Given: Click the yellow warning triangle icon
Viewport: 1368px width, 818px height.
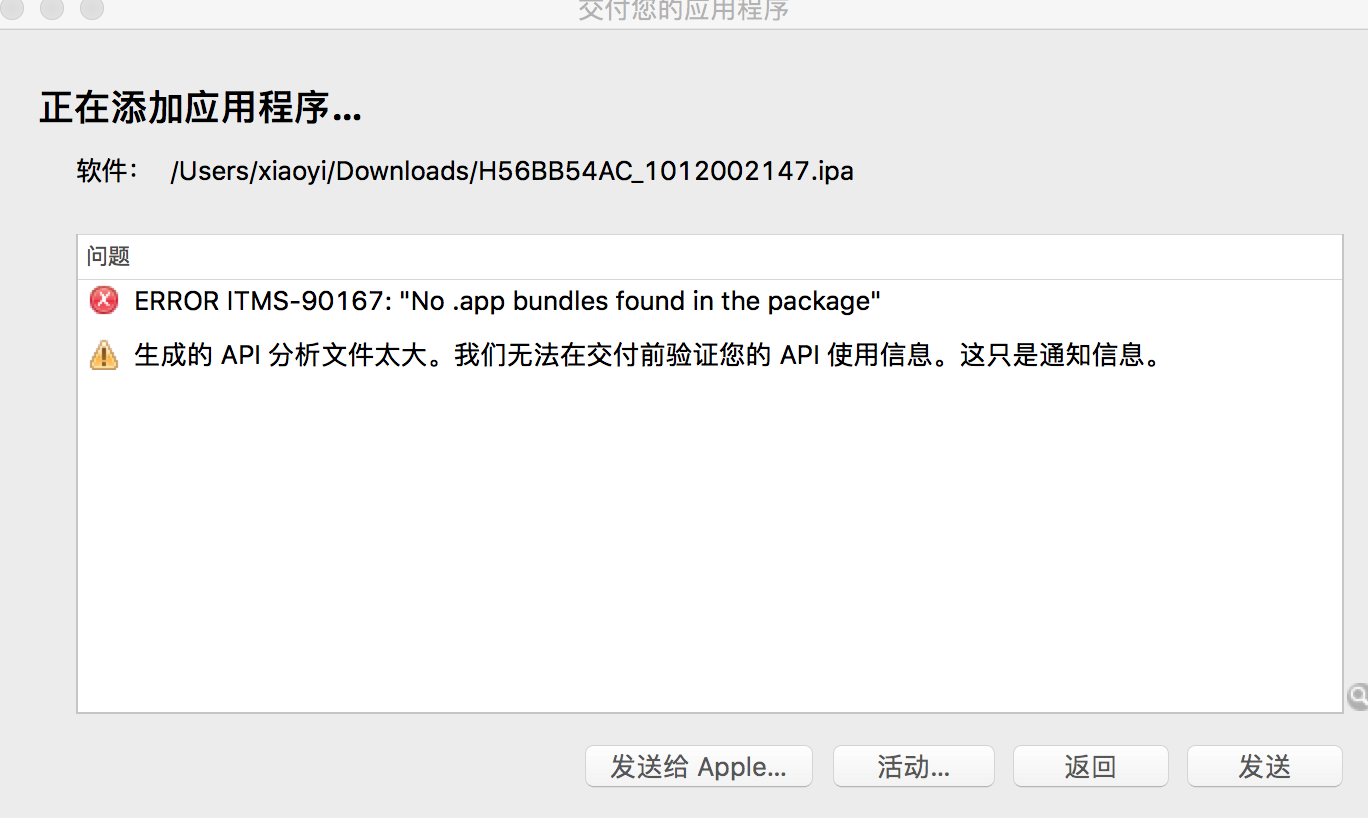Looking at the screenshot, I should tap(103, 355).
